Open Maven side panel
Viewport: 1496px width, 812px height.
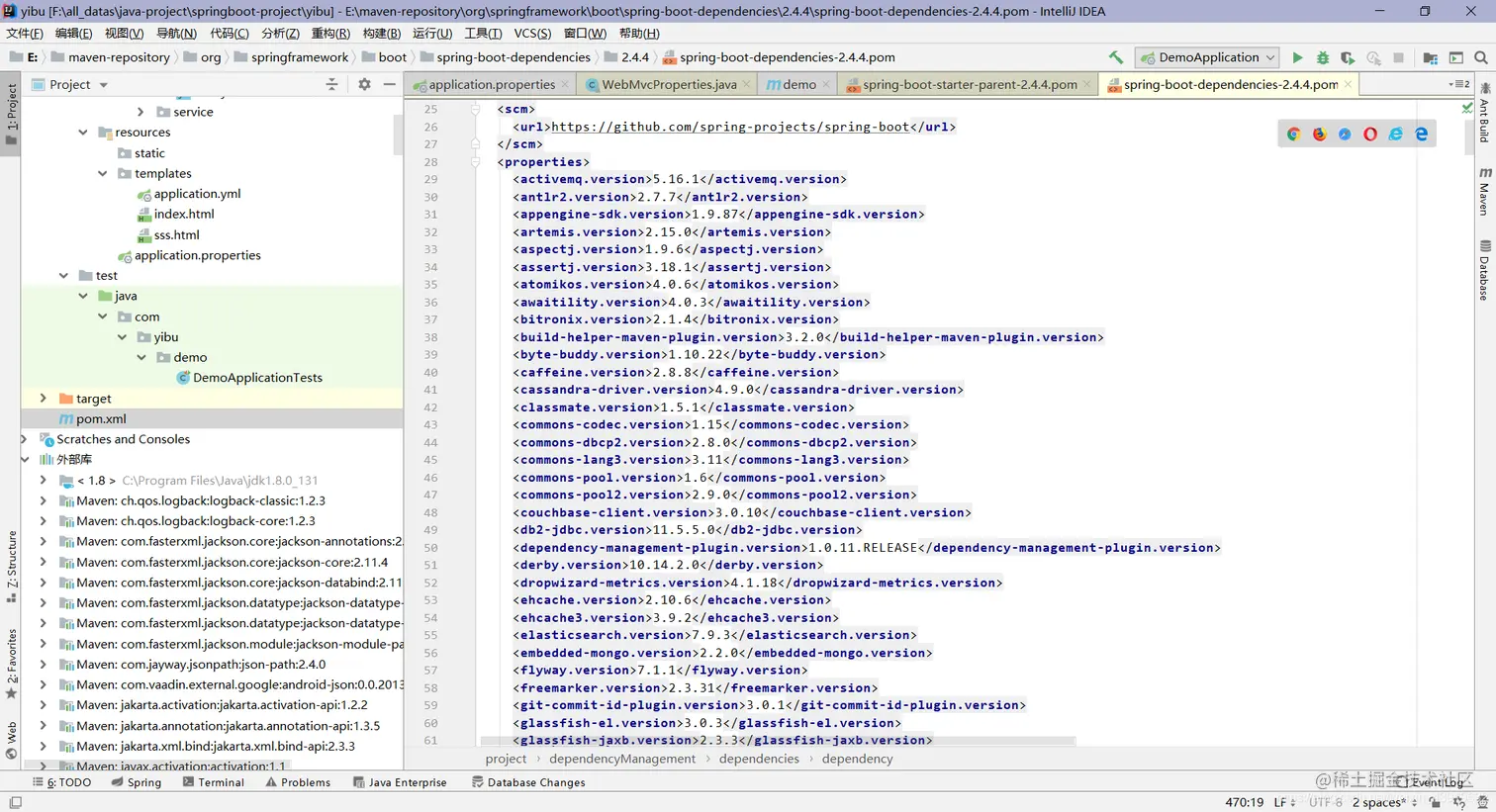[1484, 191]
